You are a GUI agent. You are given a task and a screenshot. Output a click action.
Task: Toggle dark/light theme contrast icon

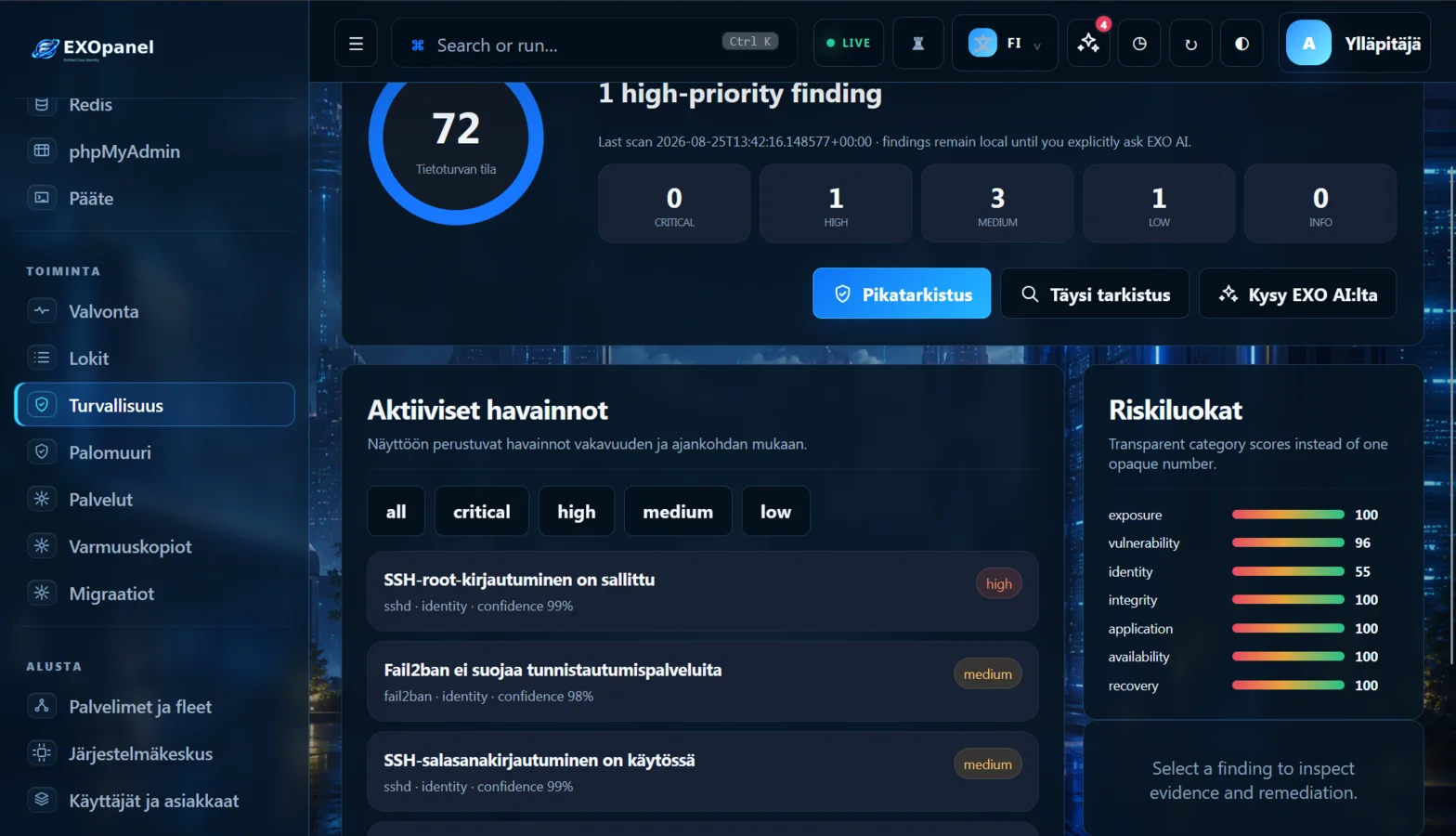[x=1241, y=44]
